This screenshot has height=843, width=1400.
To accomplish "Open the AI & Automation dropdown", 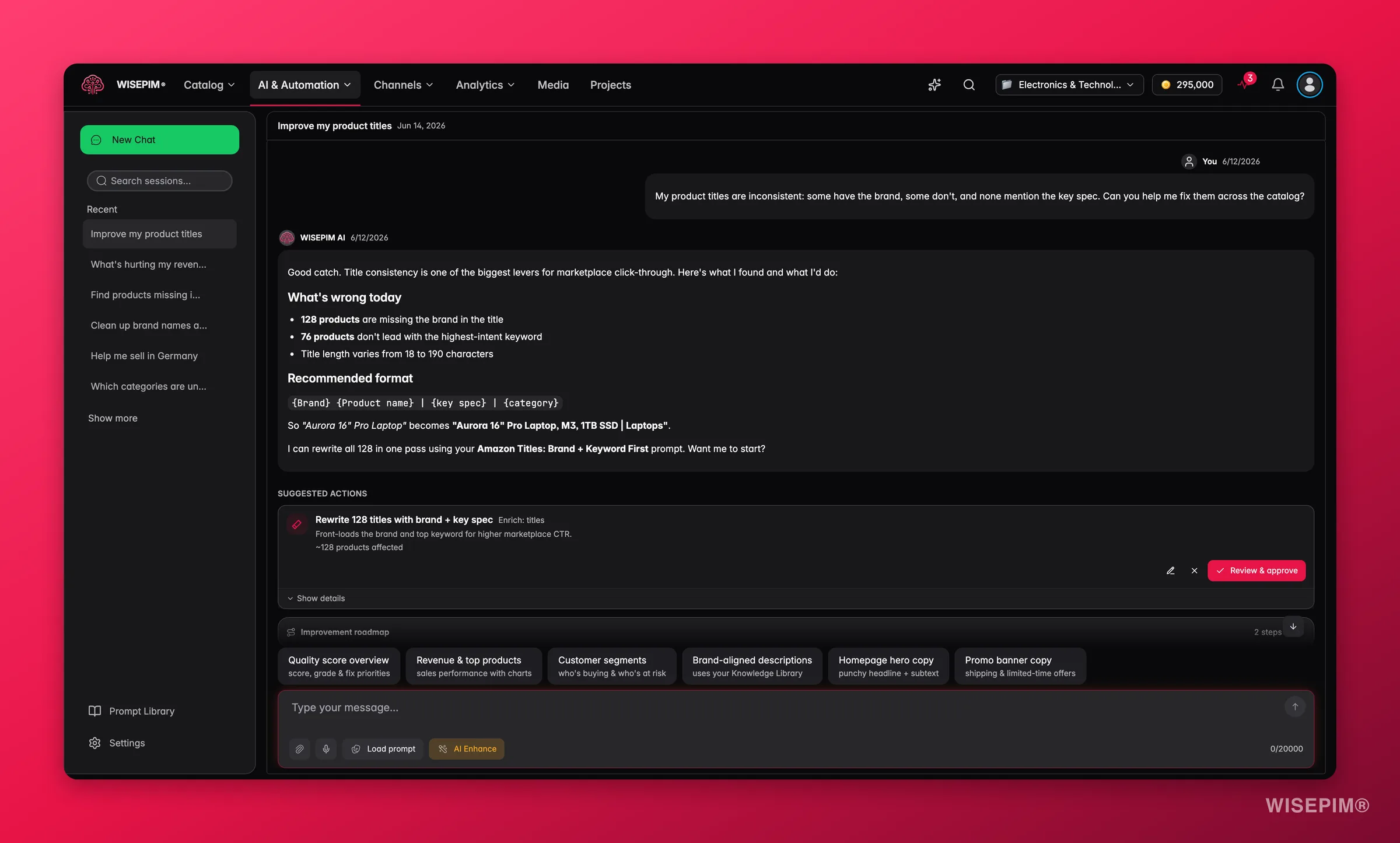I will tap(304, 85).
